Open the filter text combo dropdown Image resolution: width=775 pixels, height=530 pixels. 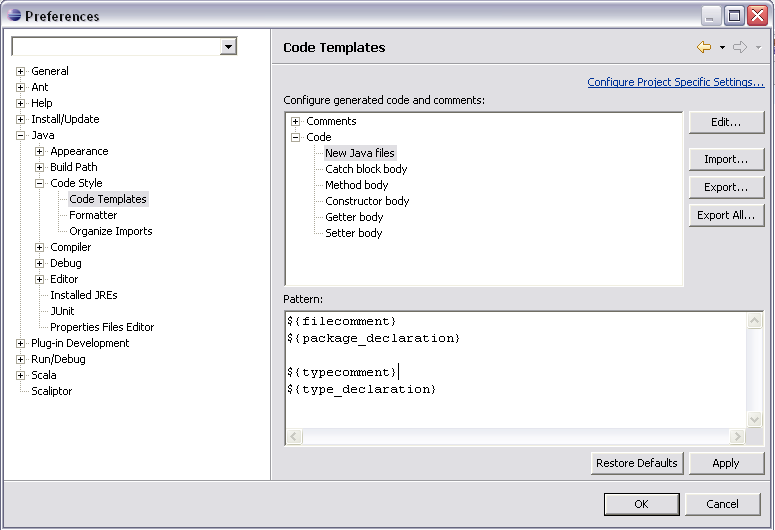click(228, 46)
